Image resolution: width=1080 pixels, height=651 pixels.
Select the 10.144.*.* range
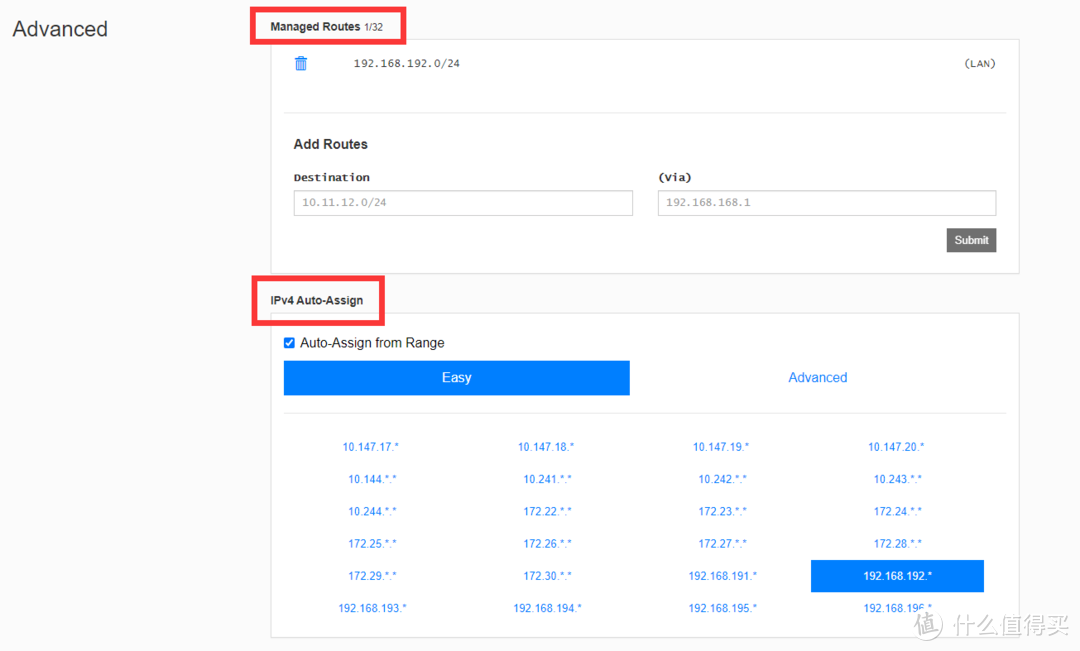coord(372,480)
